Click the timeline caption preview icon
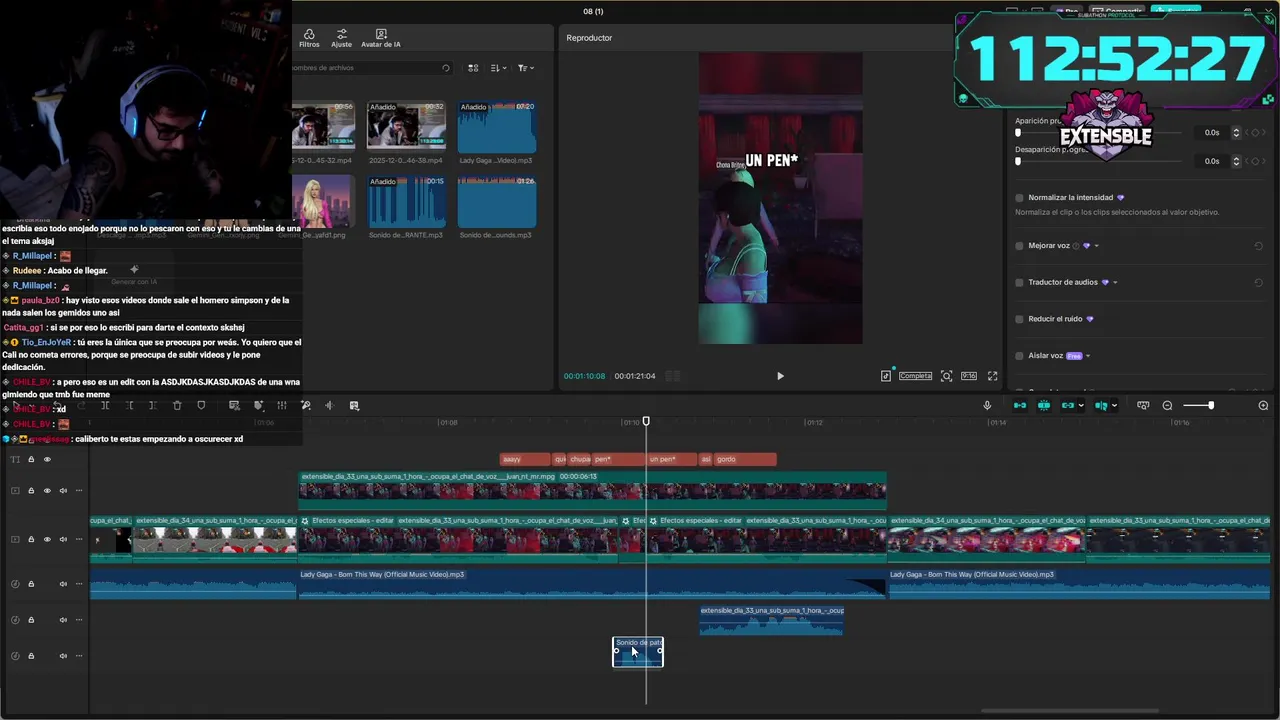 pyautogui.click(x=1143, y=405)
